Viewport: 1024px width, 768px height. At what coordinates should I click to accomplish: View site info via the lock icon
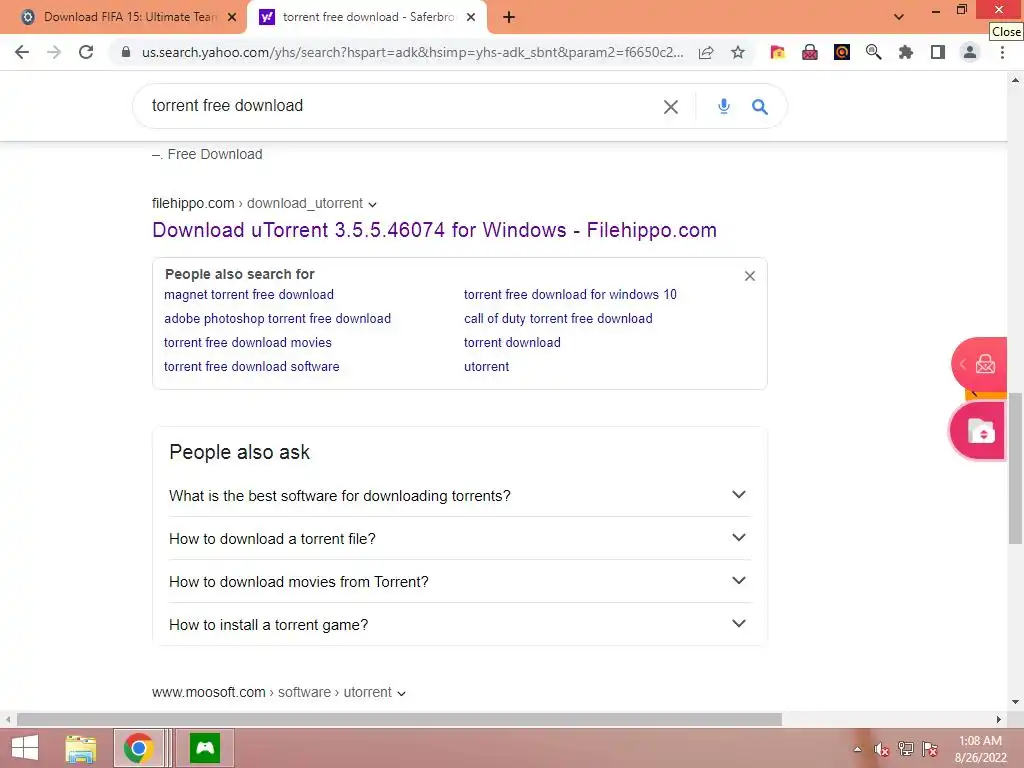click(126, 52)
